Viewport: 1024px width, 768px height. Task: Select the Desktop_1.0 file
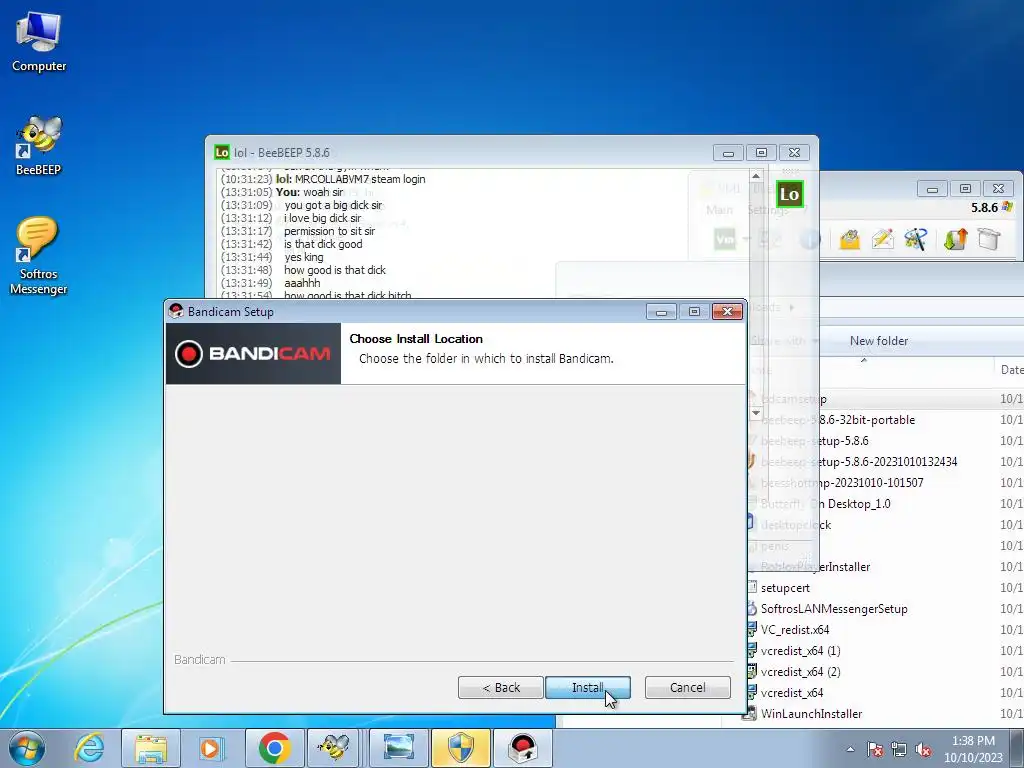click(825, 504)
